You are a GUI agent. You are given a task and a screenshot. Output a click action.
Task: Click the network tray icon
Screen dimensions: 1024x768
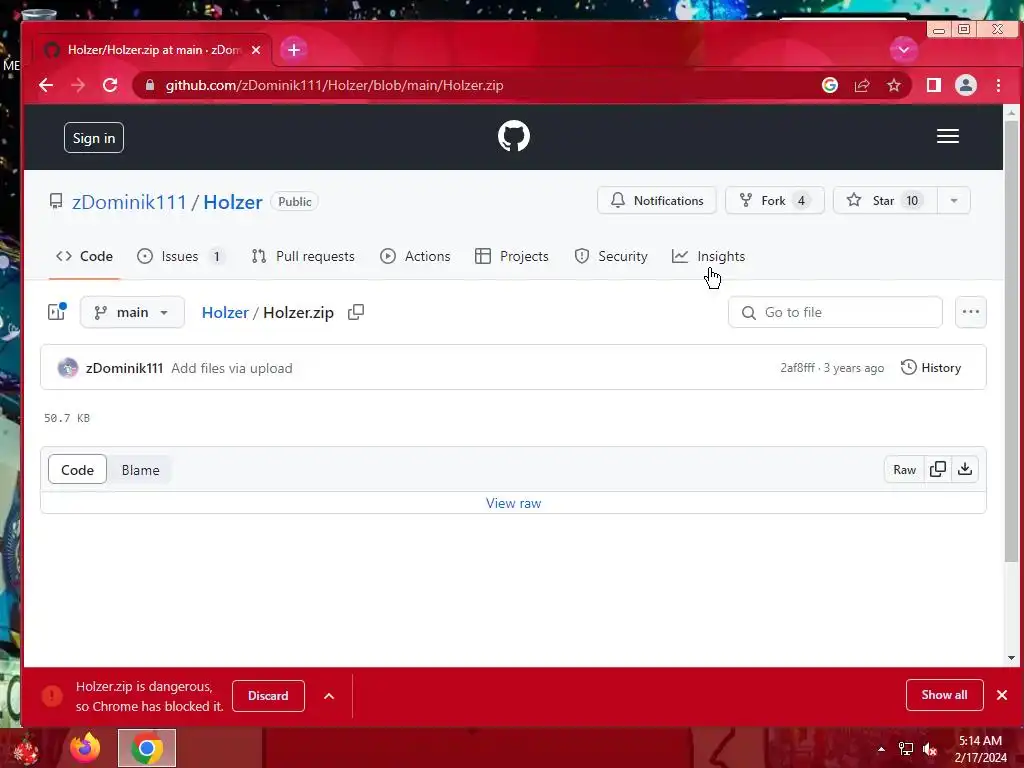coord(906,749)
